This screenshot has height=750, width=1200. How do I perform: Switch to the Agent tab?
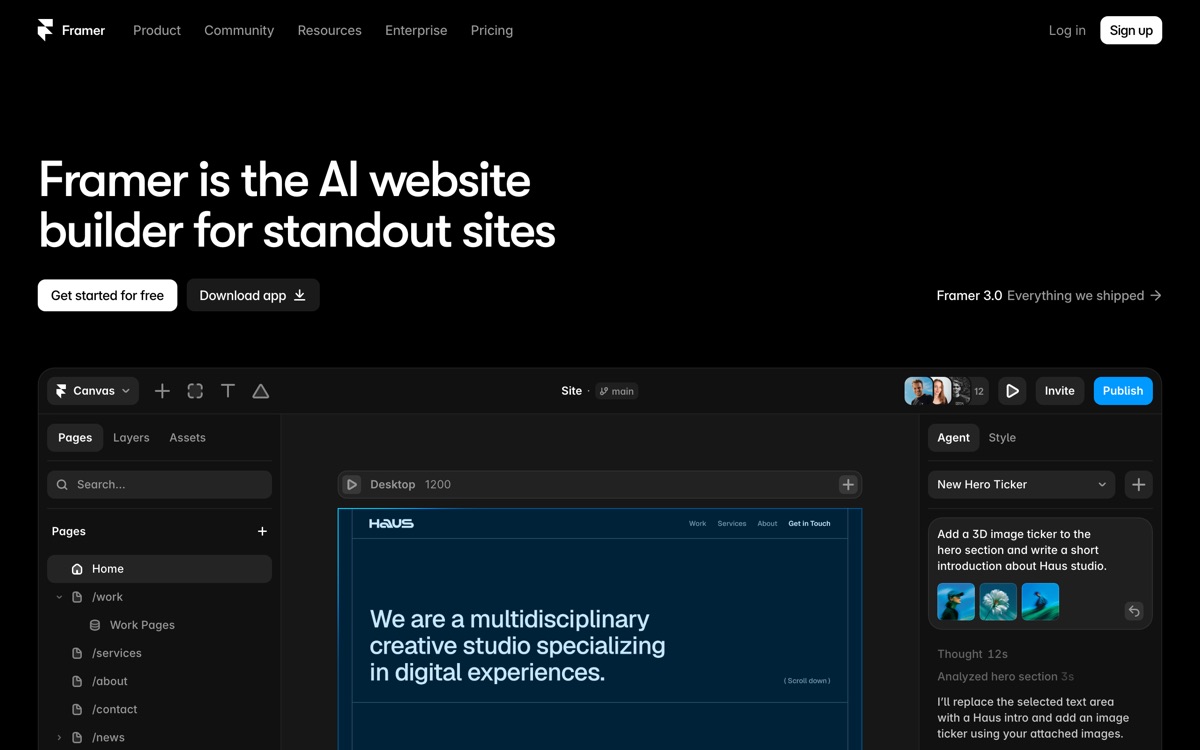(953, 438)
